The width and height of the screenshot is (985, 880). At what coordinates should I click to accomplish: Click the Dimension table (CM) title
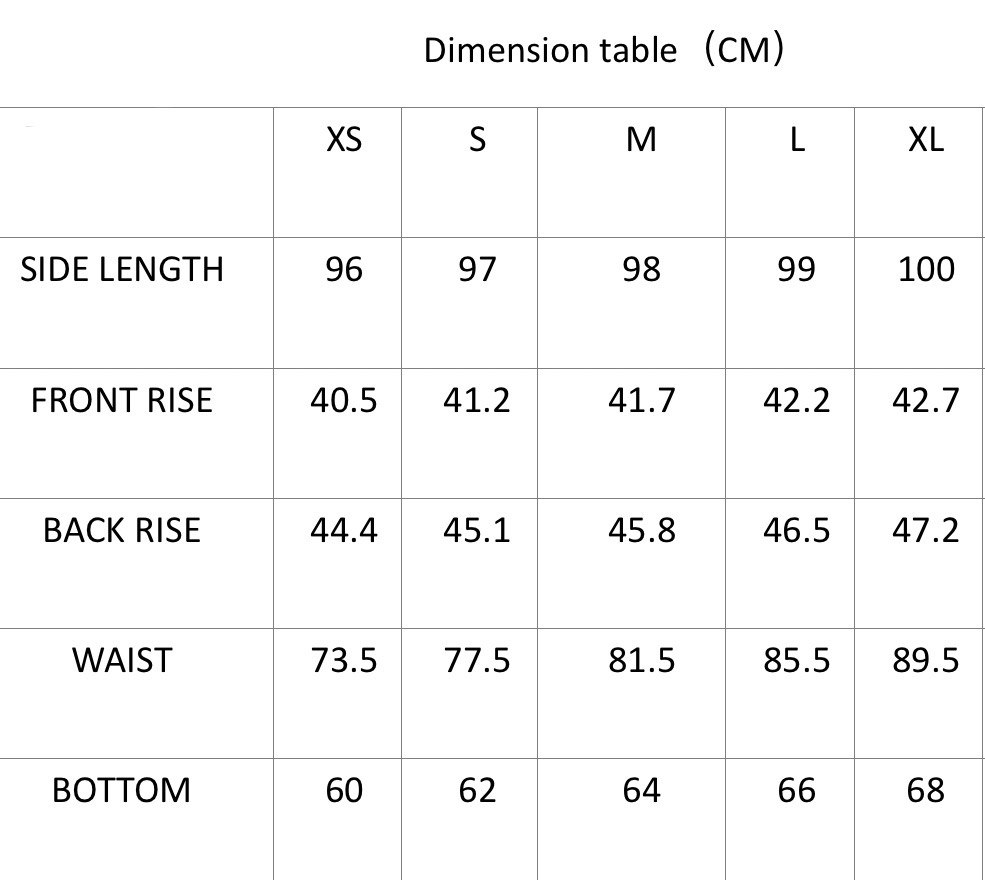[603, 50]
